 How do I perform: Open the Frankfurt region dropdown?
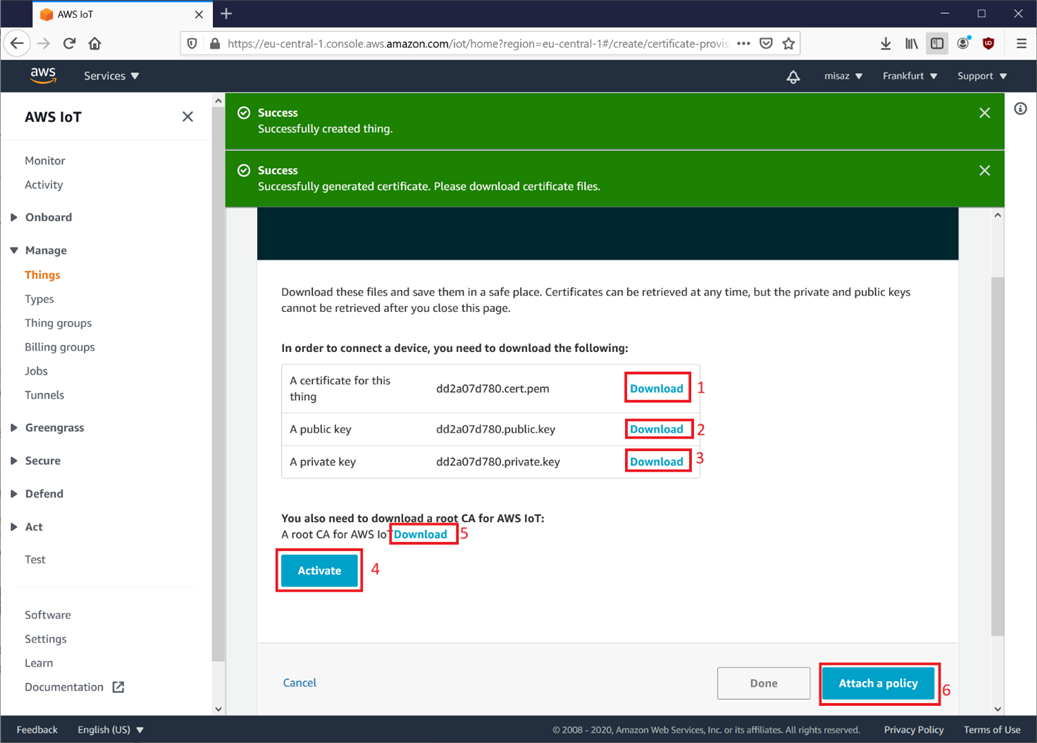click(909, 76)
